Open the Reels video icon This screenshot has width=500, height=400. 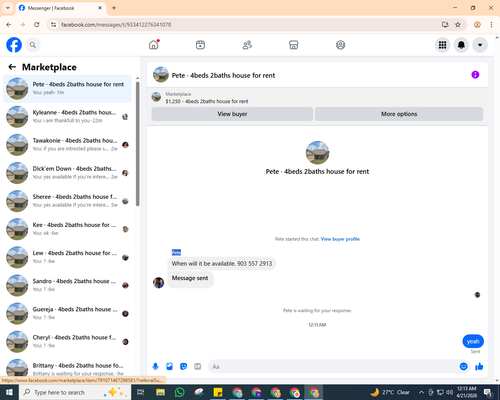click(x=200, y=45)
